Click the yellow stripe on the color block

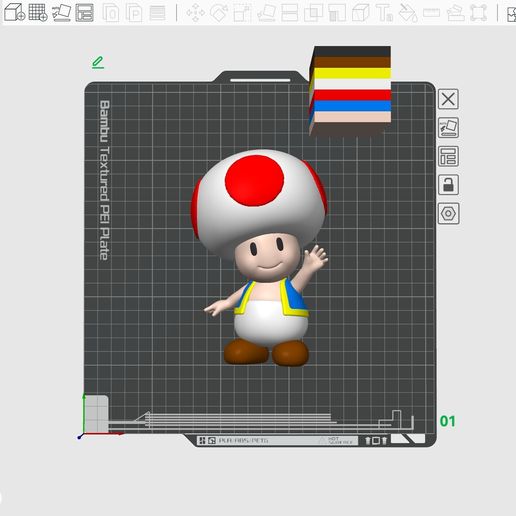(x=352, y=73)
